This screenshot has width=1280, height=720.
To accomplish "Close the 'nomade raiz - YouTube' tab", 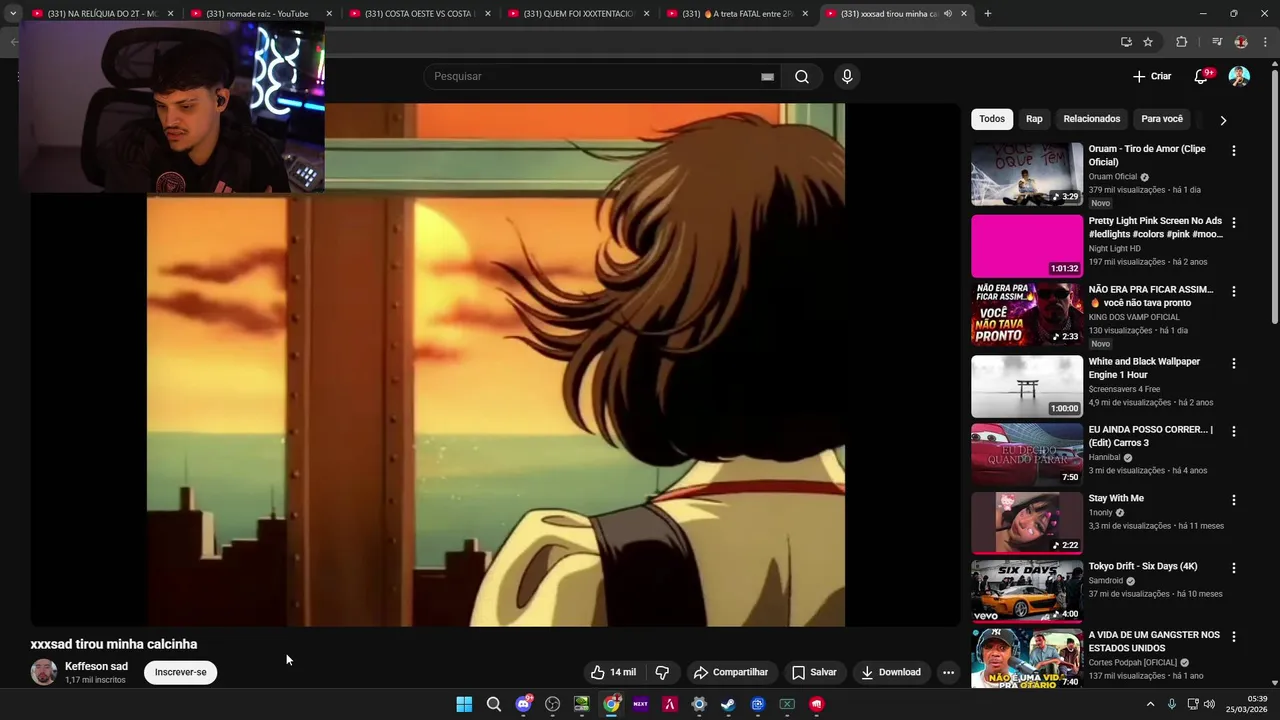I will point(329,14).
